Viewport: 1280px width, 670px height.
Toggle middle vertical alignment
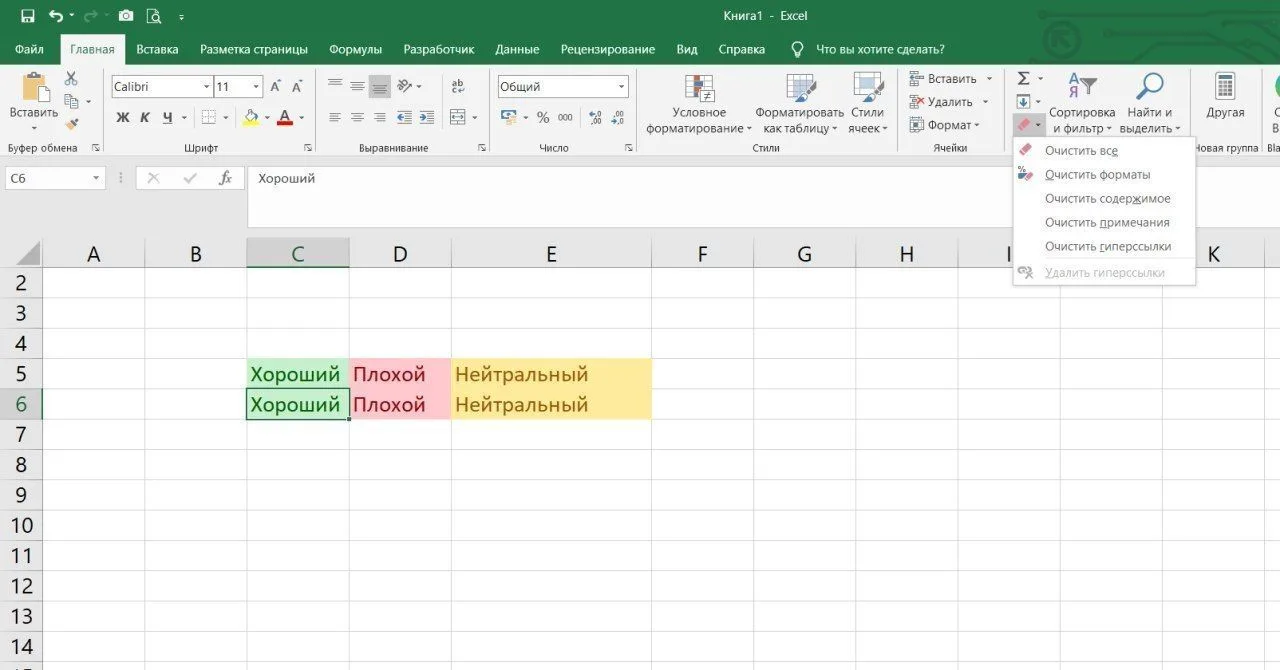click(357, 87)
